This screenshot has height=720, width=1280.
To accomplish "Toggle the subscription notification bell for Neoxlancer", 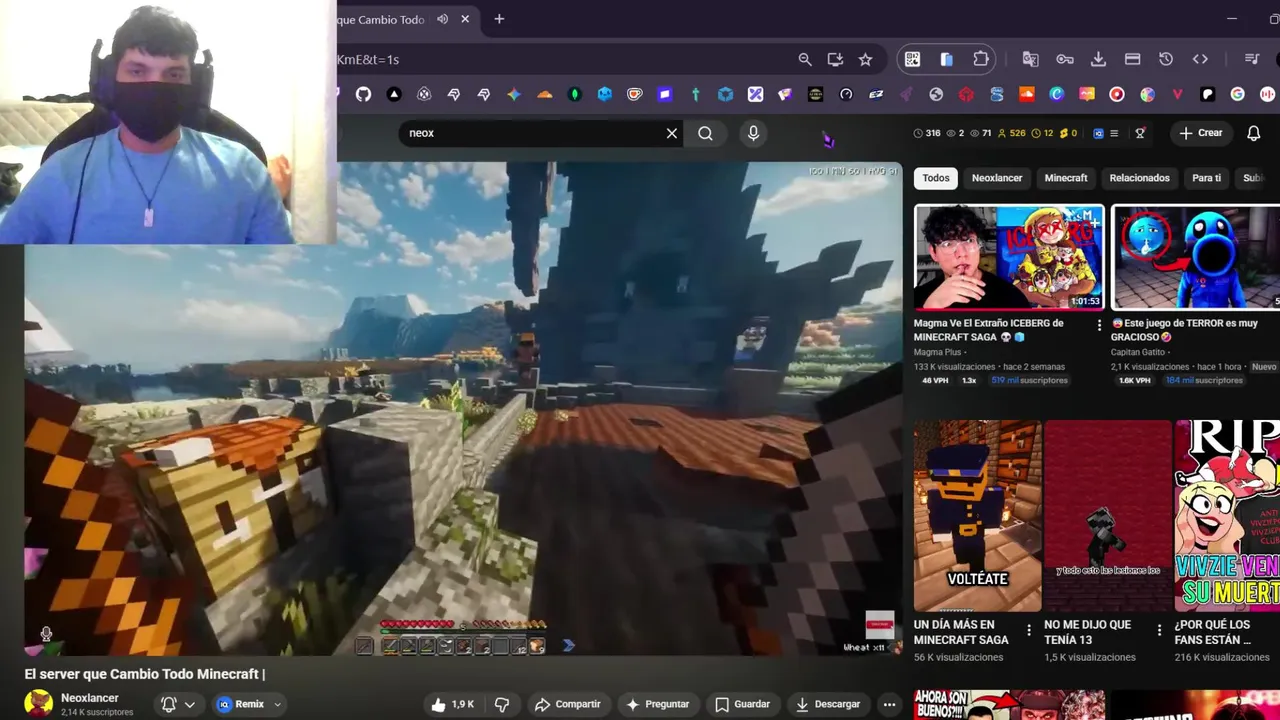I will click(169, 704).
